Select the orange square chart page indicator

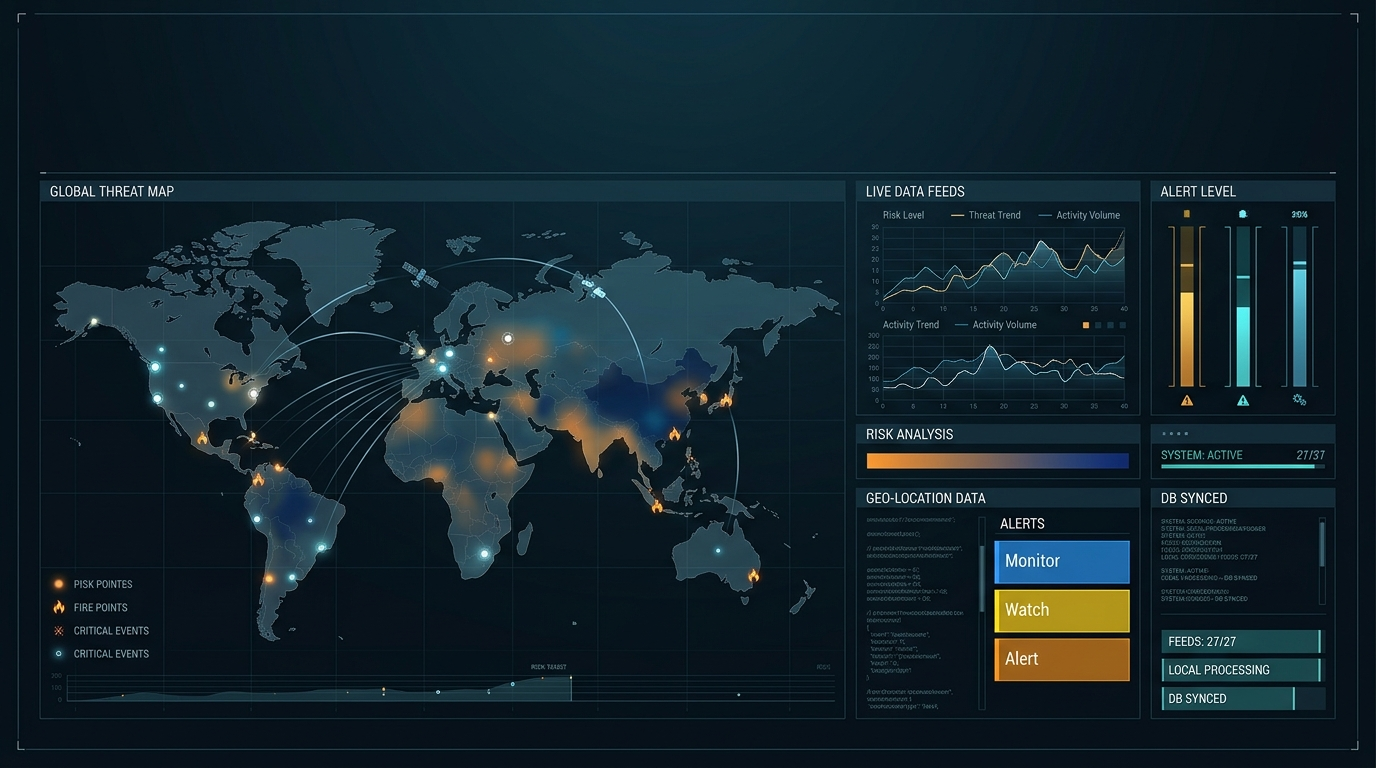tap(1086, 325)
